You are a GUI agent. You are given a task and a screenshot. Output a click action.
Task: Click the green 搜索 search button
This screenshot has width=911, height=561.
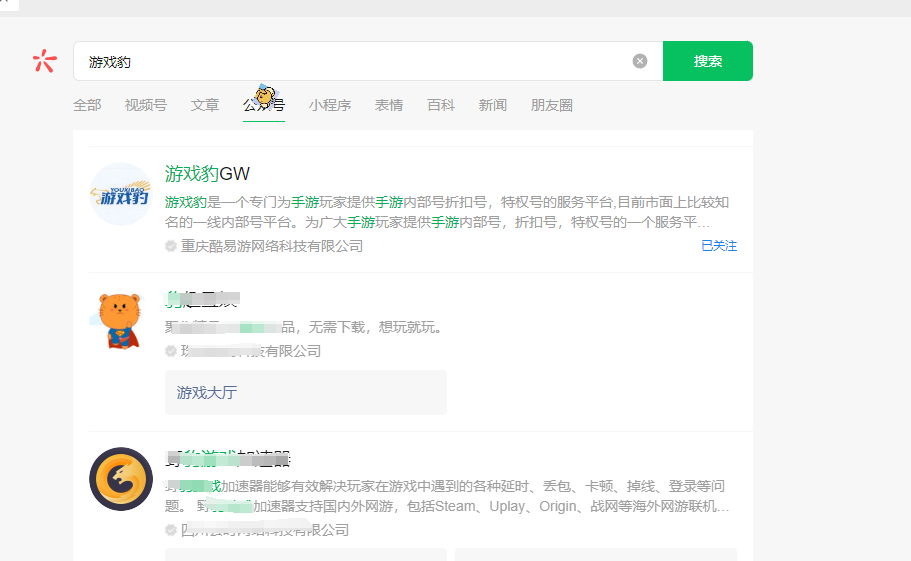pyautogui.click(x=708, y=61)
